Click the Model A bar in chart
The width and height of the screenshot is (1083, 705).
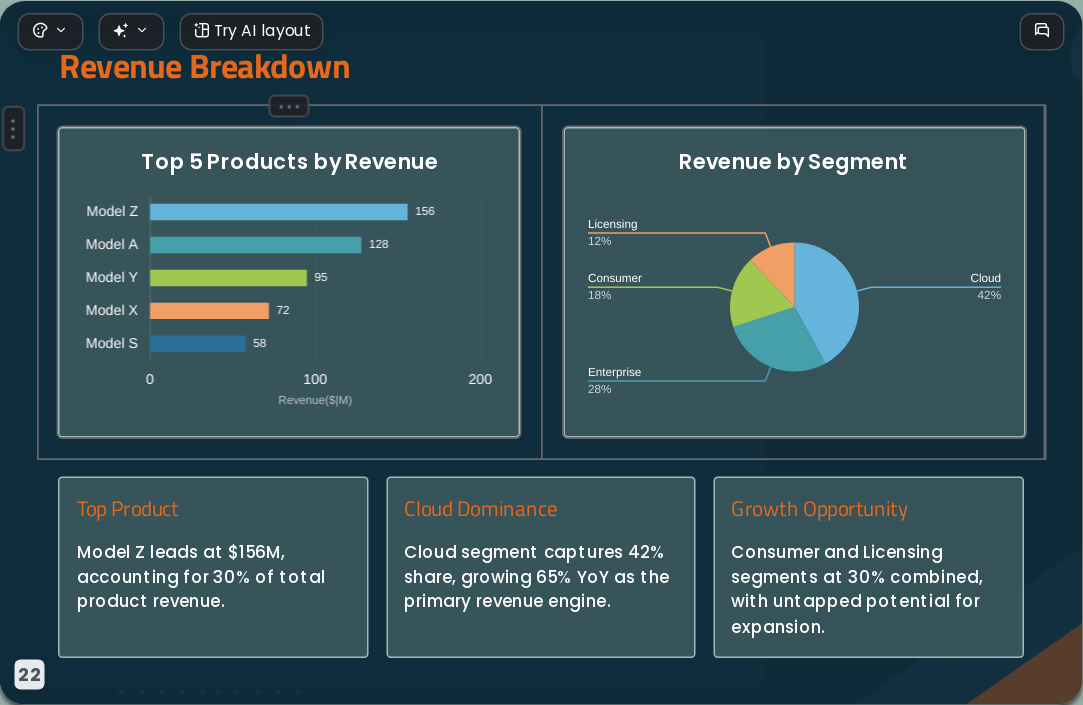coord(256,244)
